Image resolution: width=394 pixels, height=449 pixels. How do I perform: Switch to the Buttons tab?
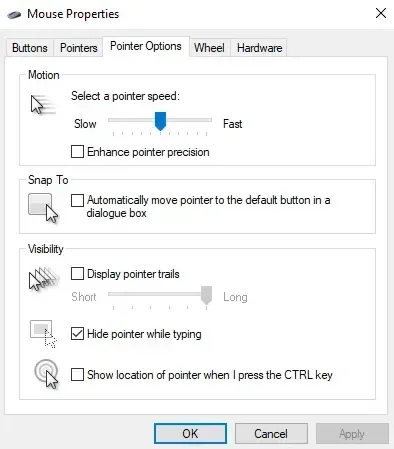coord(30,48)
